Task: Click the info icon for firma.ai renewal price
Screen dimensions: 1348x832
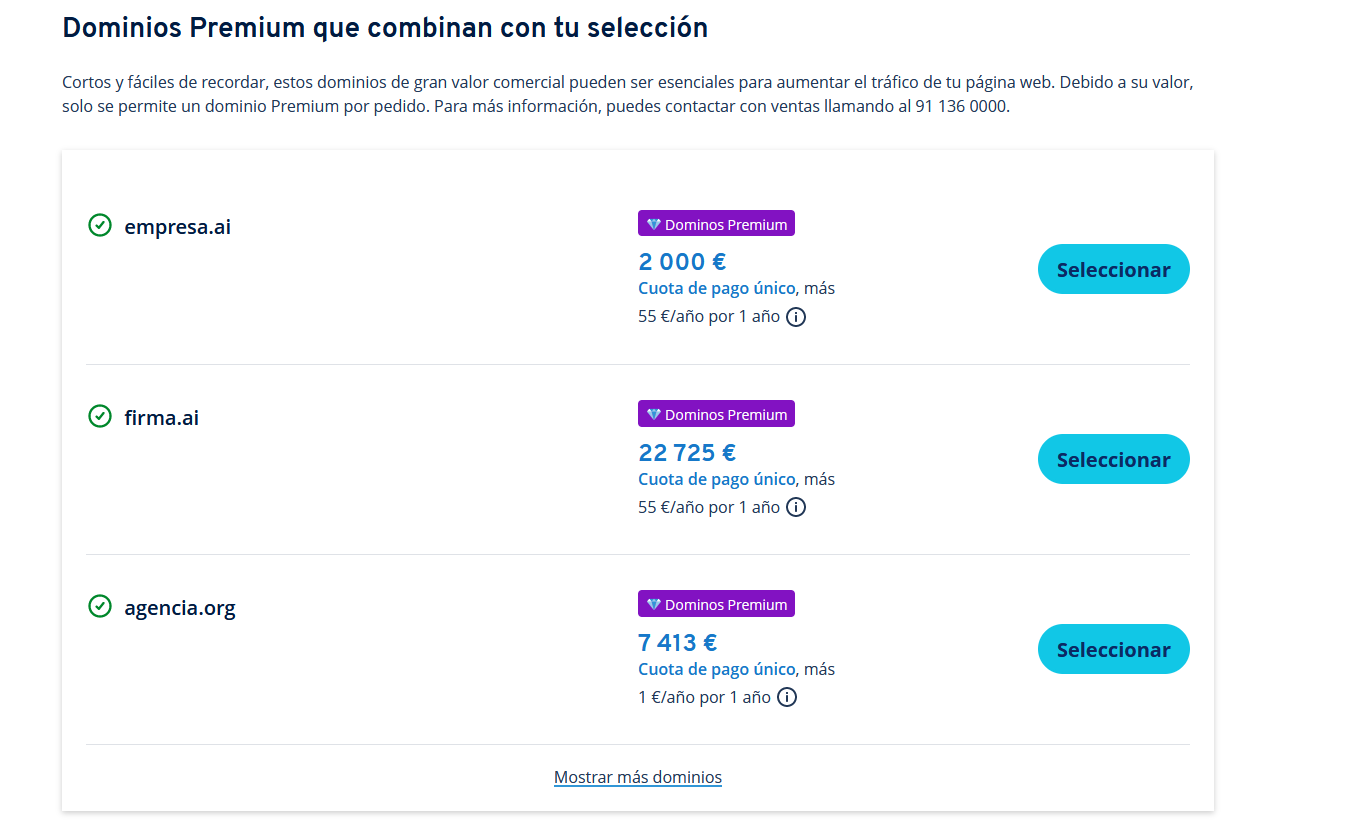Action: (x=796, y=507)
